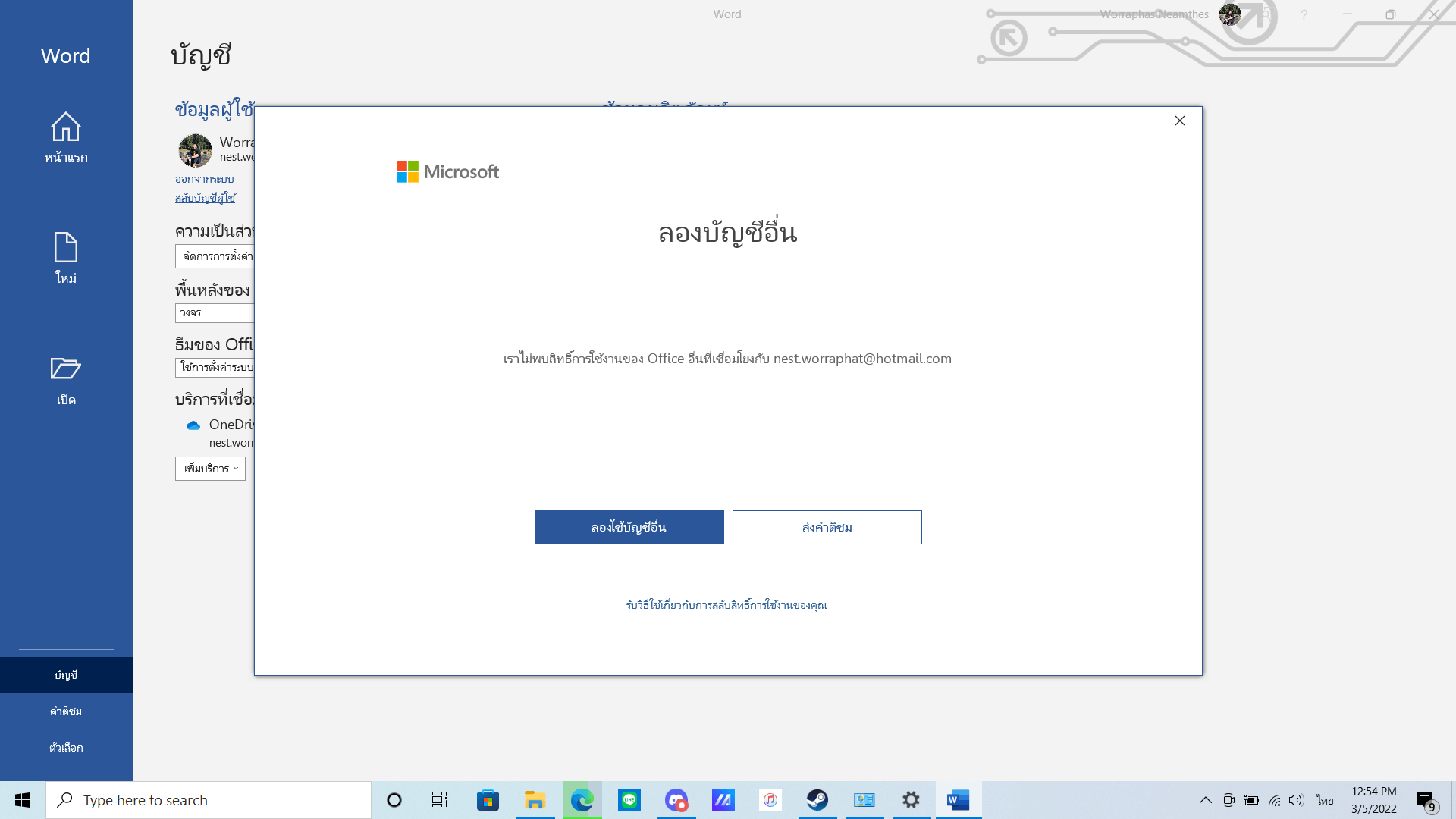Open the Office background dropdown showing วงจร

point(215,312)
